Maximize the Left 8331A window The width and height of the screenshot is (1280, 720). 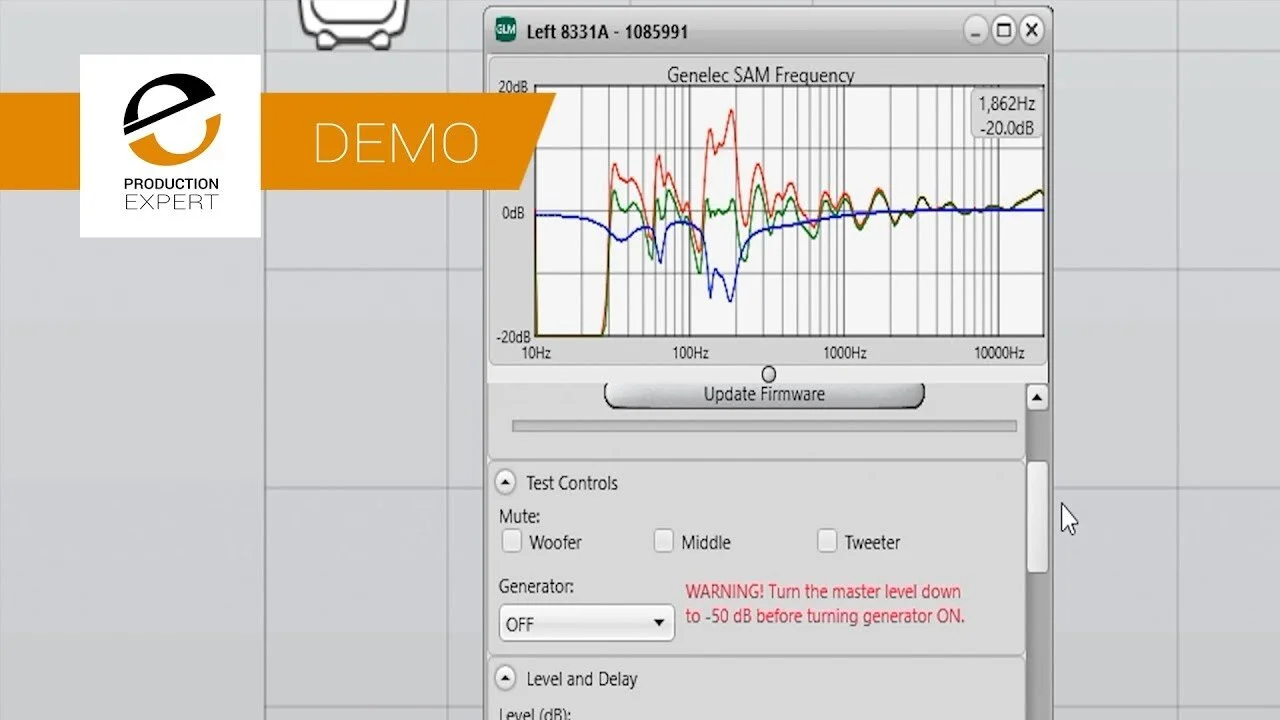tap(1004, 30)
